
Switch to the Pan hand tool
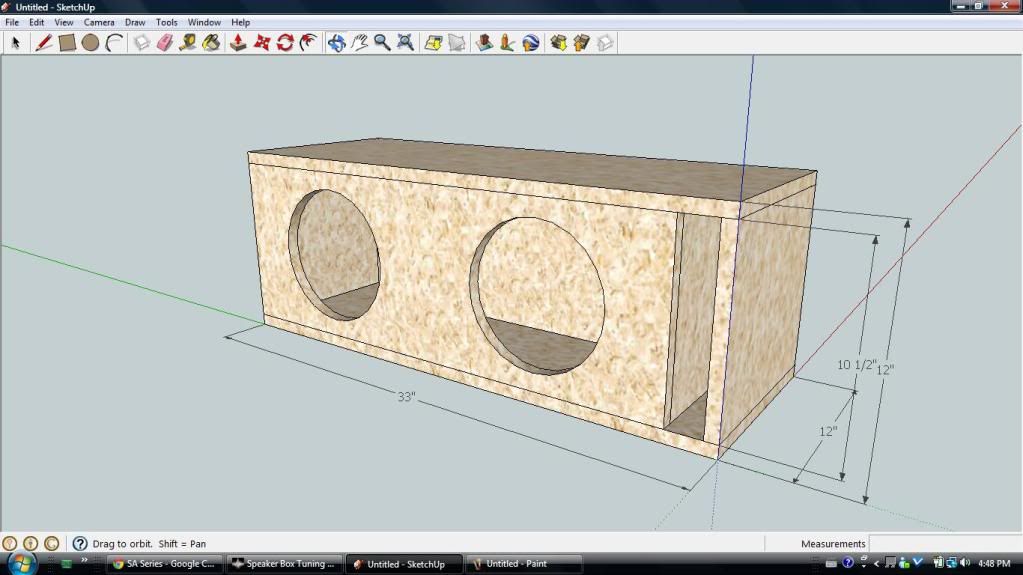point(359,43)
